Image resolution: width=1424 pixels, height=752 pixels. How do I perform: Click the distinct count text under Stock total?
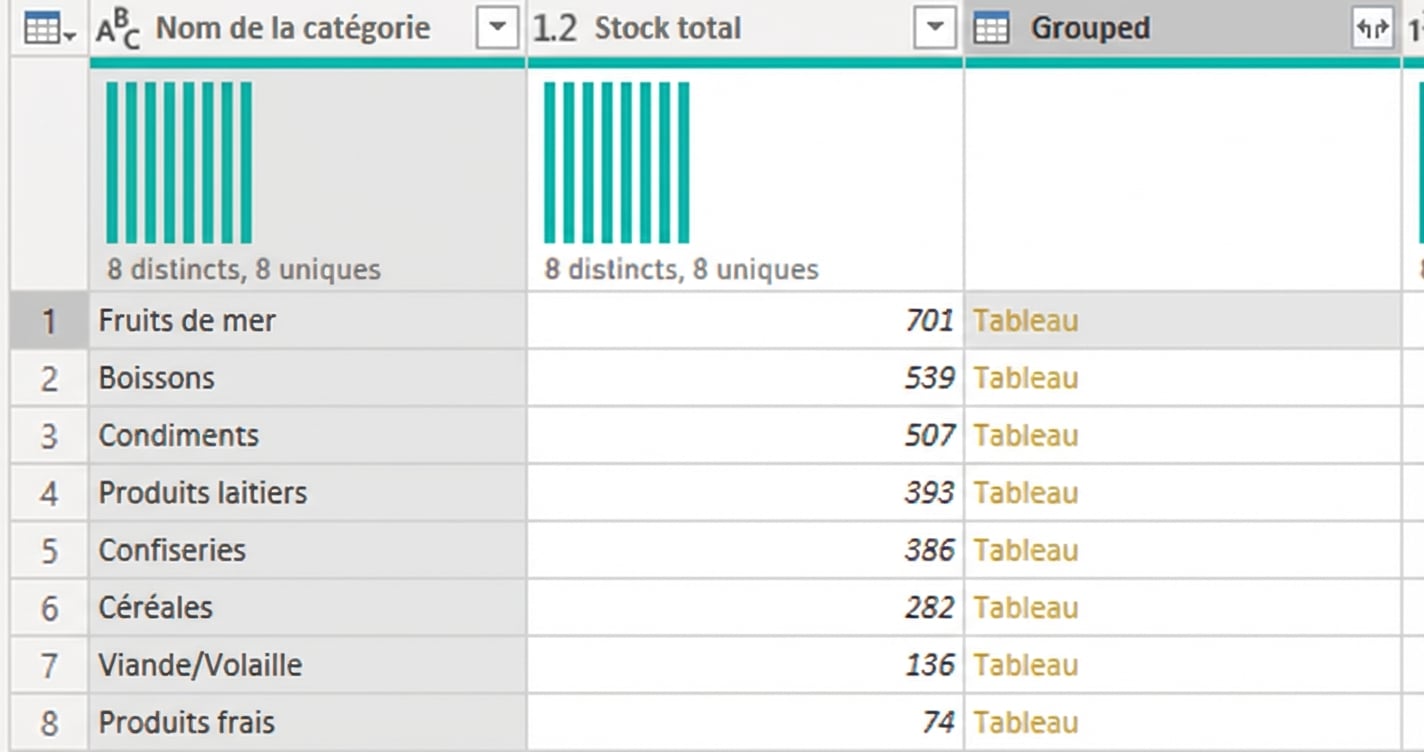click(x=681, y=270)
